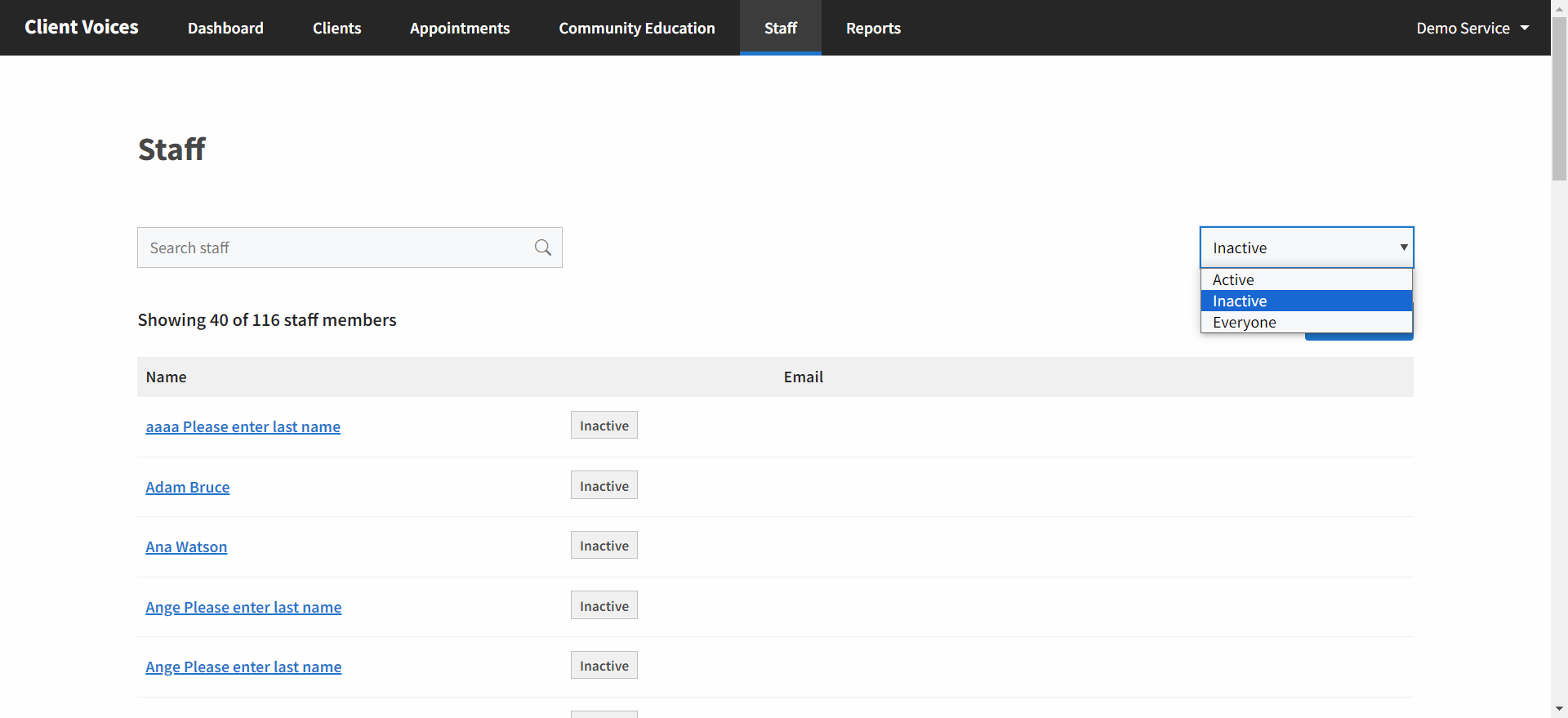Select the Staff tab in navigation

[781, 28]
